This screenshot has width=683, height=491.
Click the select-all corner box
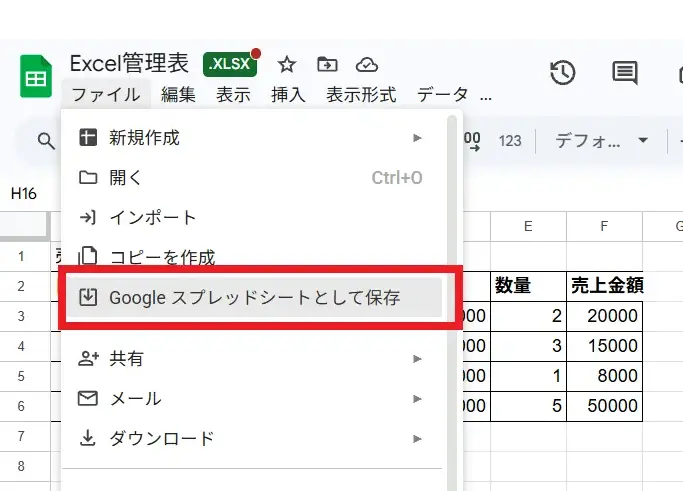pyautogui.click(x=25, y=226)
